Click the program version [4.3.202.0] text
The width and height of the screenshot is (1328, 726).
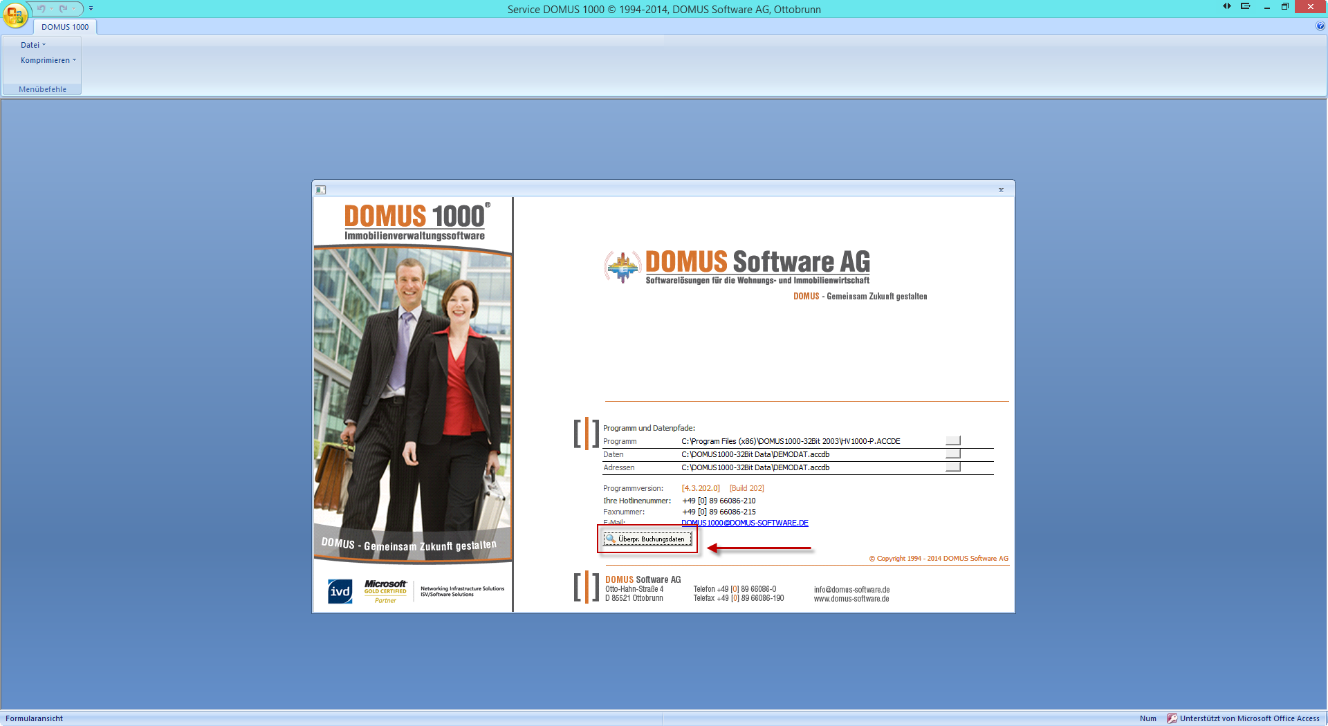click(x=701, y=488)
